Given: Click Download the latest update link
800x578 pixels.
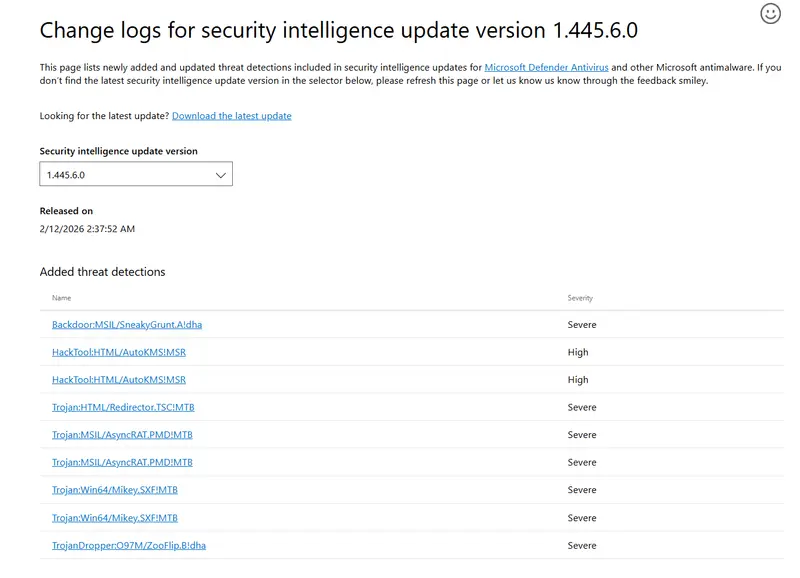Looking at the screenshot, I should coord(231,116).
